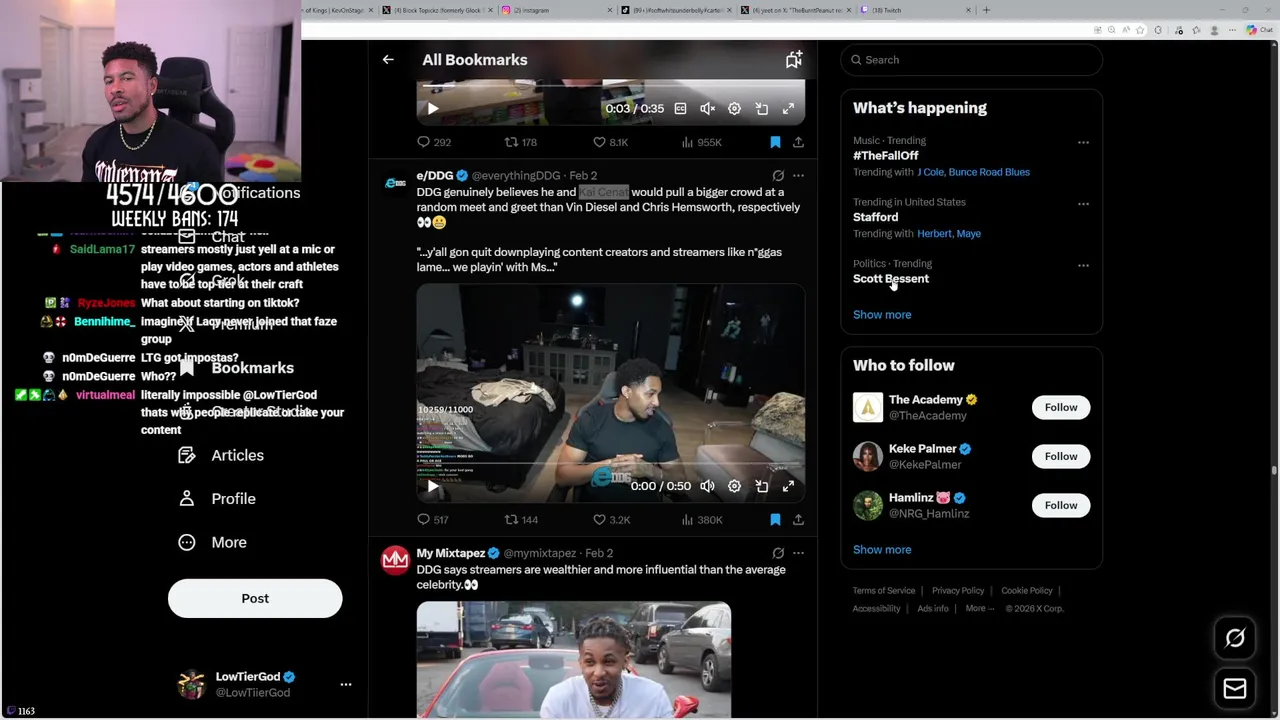Make DDG video fullscreen
Image resolution: width=1280 pixels, height=720 pixels.
tap(788, 486)
